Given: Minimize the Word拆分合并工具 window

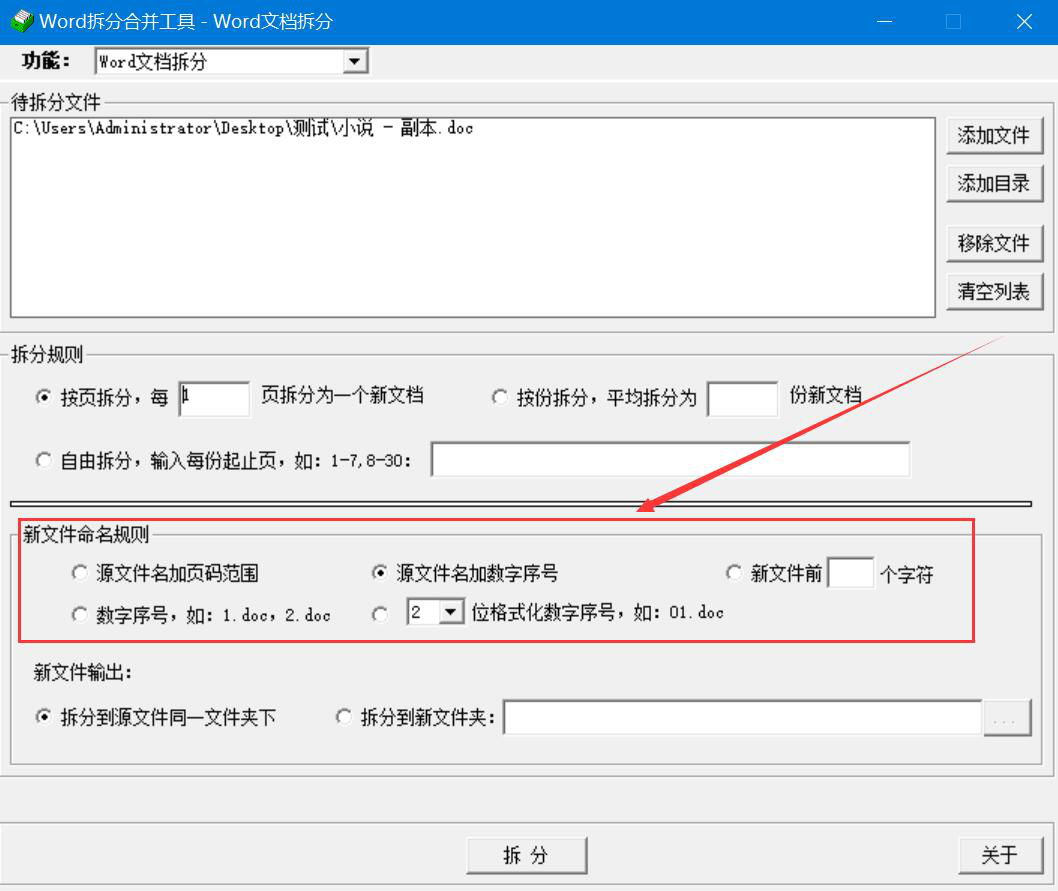Looking at the screenshot, I should point(885,22).
